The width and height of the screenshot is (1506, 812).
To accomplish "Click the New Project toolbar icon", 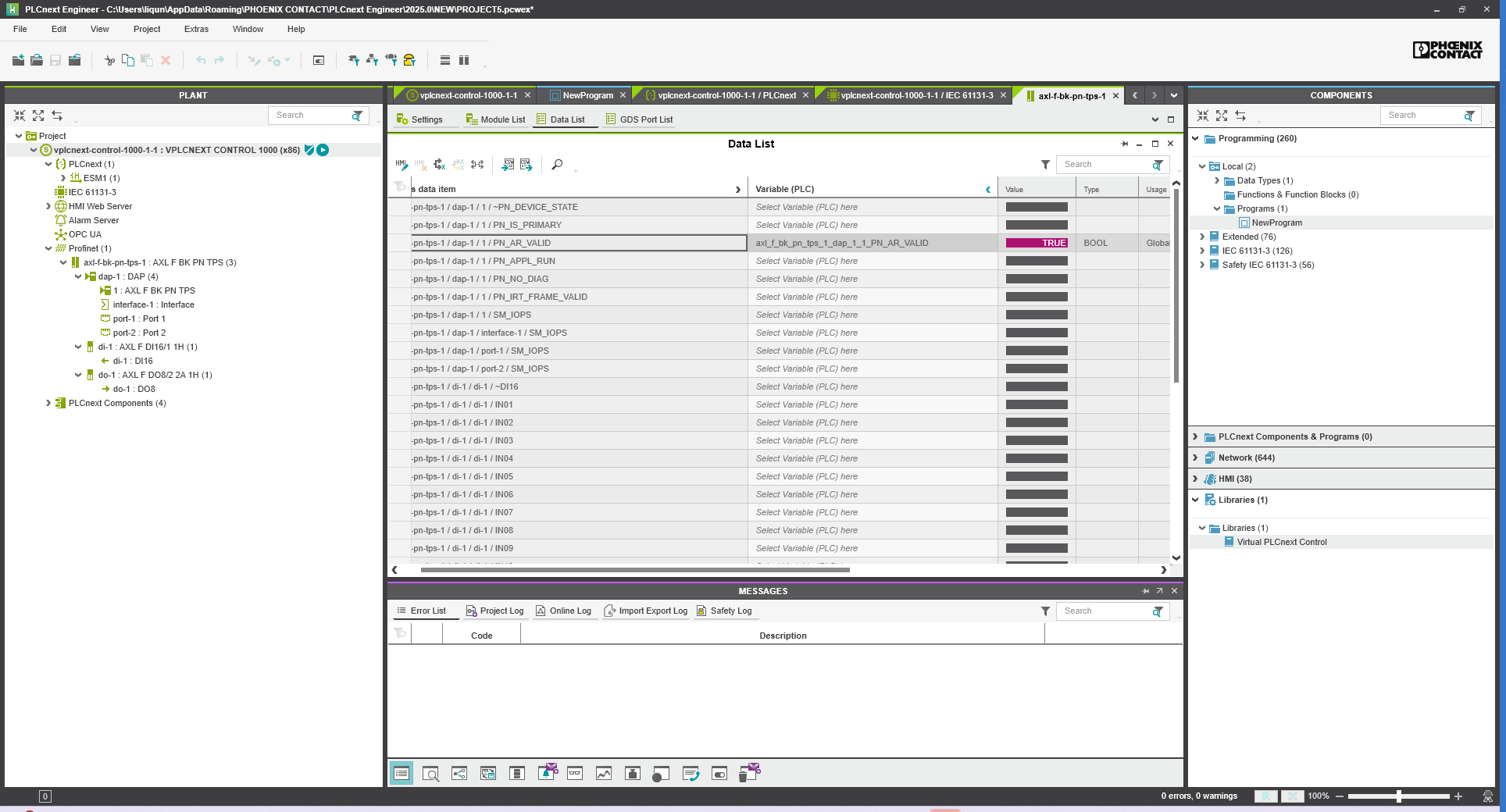I will coord(18,60).
